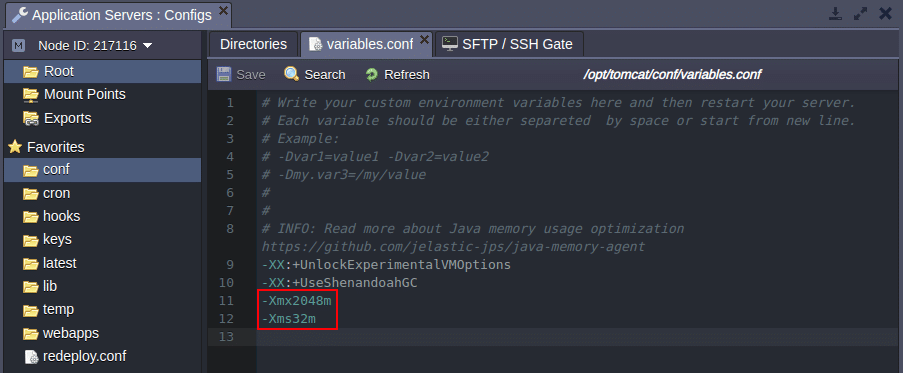Click the -XX:+UnlockExperimentalVMOptions line
903x373 pixels.
point(386,265)
